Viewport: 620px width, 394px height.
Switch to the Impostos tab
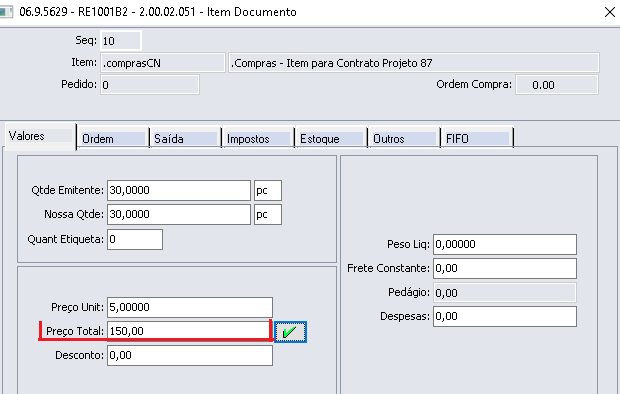(258, 138)
